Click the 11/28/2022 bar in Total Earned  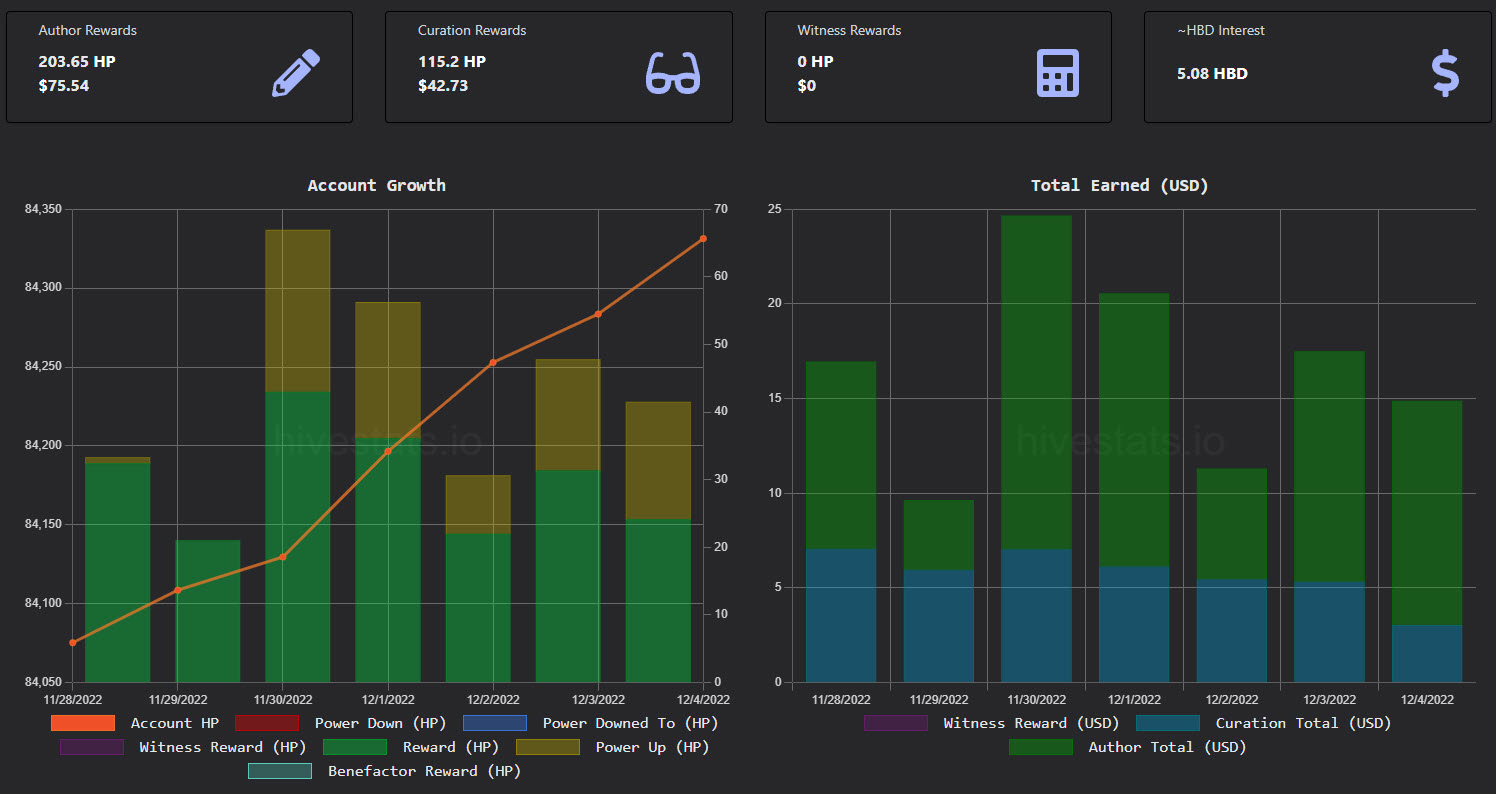(841, 522)
